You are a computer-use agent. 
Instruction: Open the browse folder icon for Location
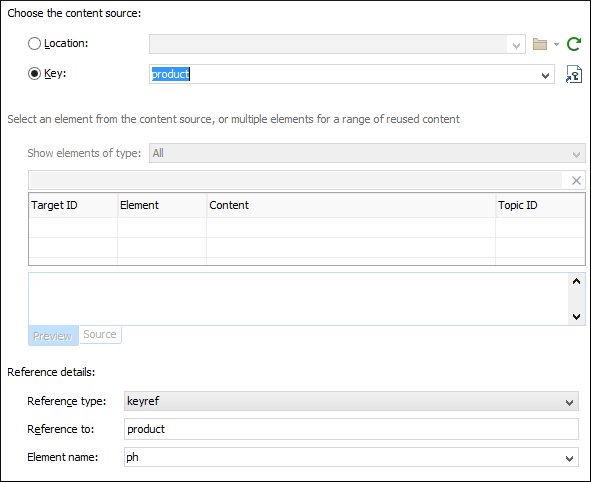click(x=540, y=44)
